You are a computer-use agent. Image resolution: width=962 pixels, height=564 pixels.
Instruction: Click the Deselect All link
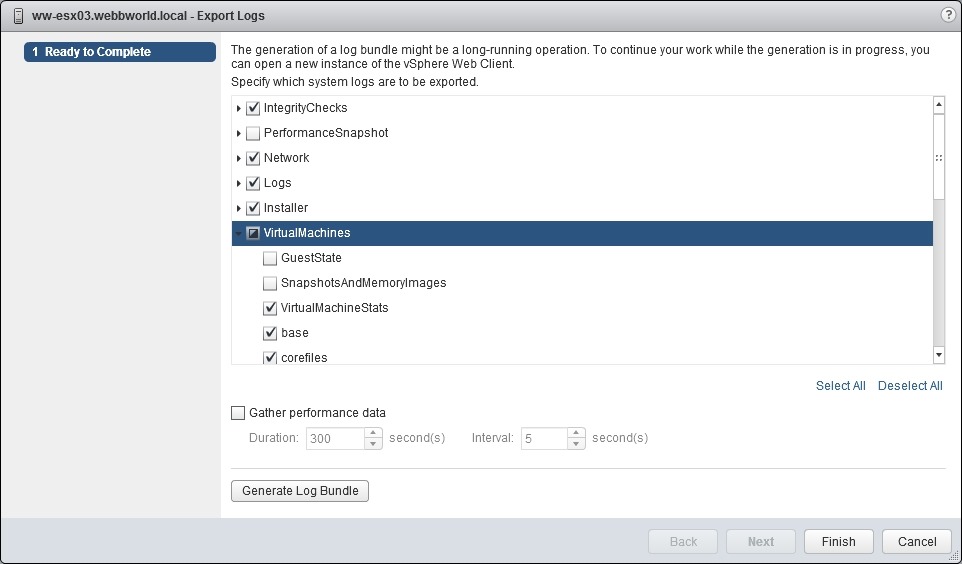910,386
